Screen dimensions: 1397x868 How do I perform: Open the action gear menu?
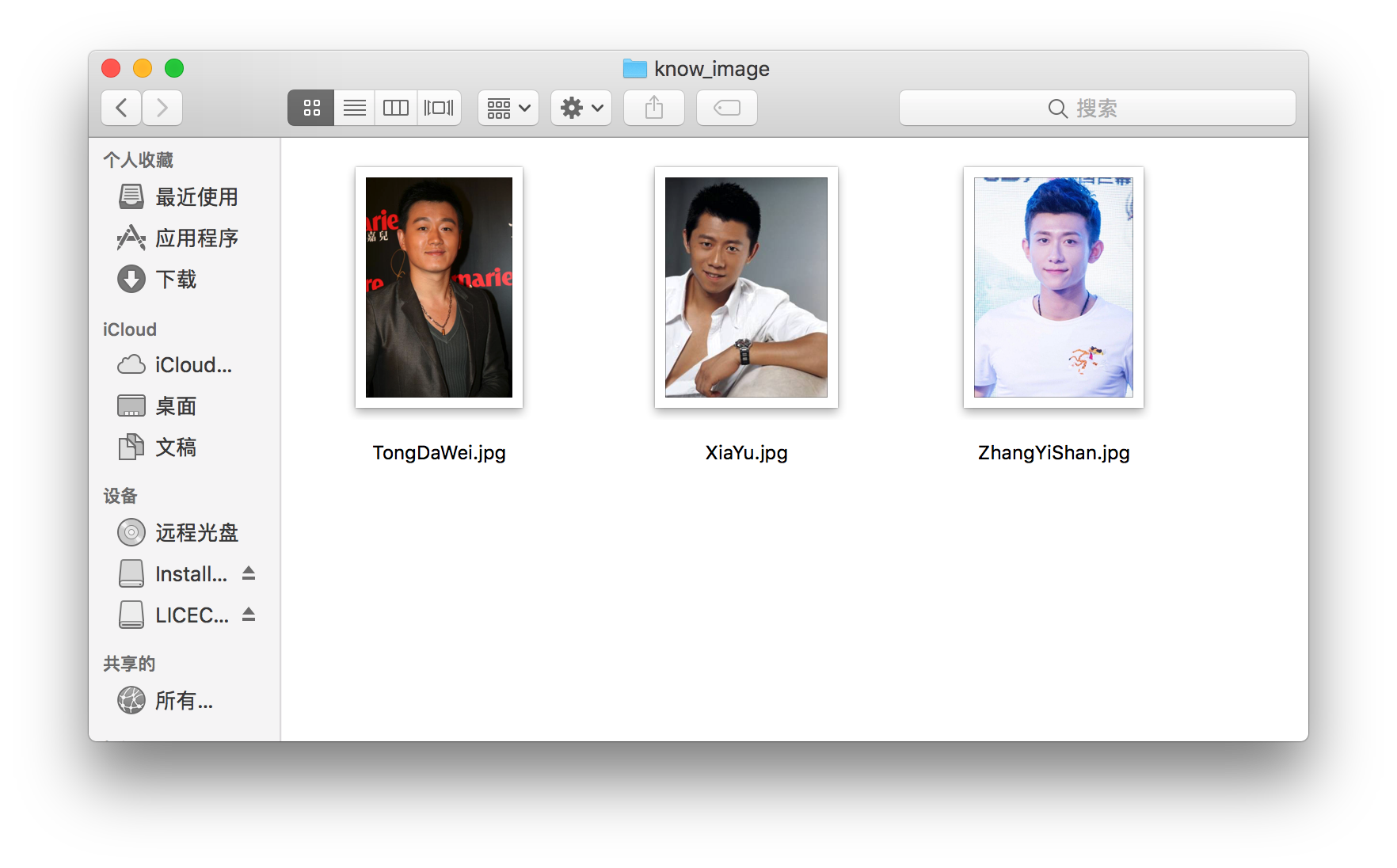click(x=580, y=108)
